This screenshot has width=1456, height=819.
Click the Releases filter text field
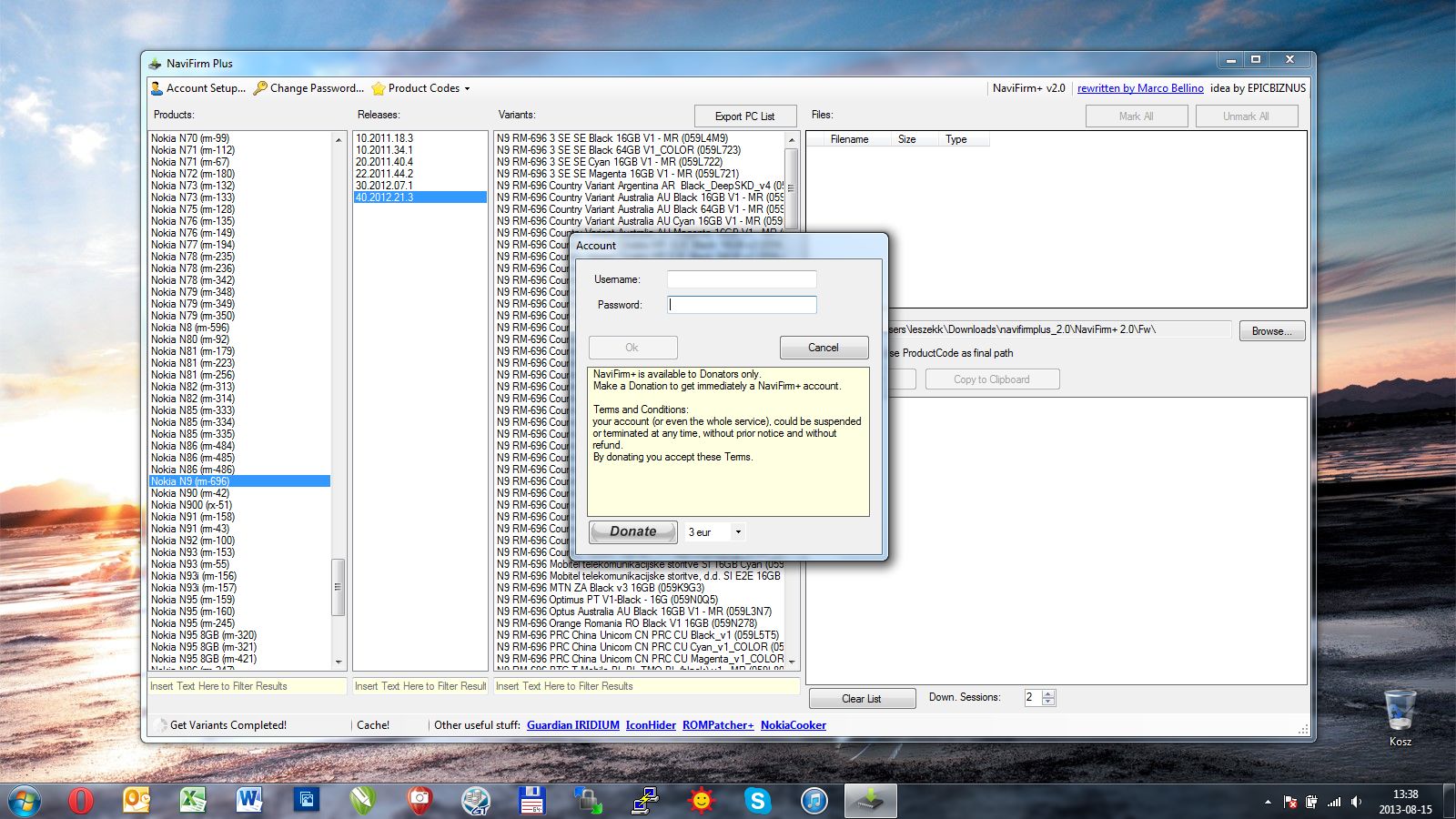(x=420, y=686)
